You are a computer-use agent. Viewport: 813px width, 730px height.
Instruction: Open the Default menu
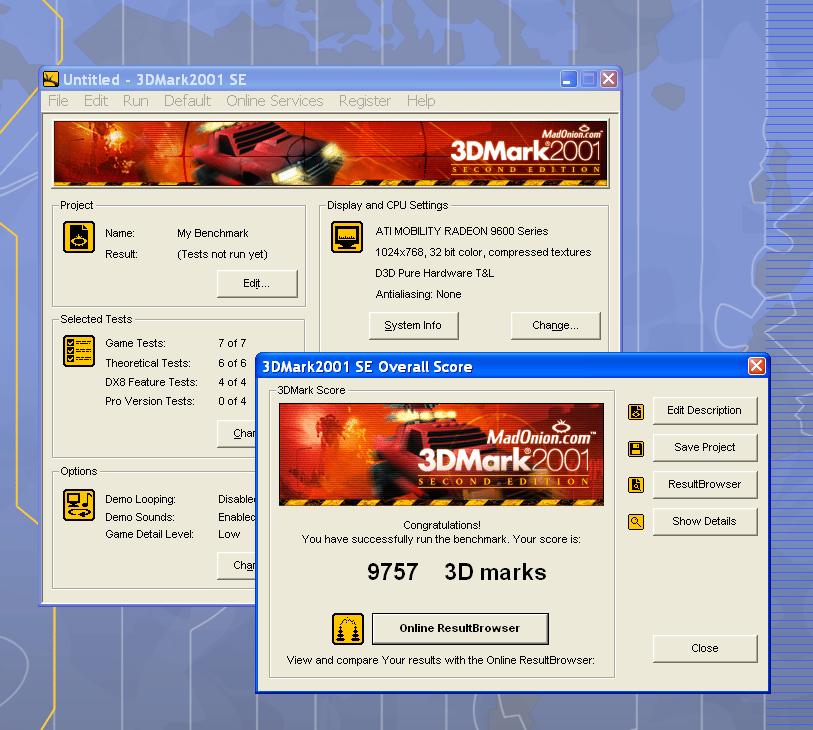click(x=187, y=101)
